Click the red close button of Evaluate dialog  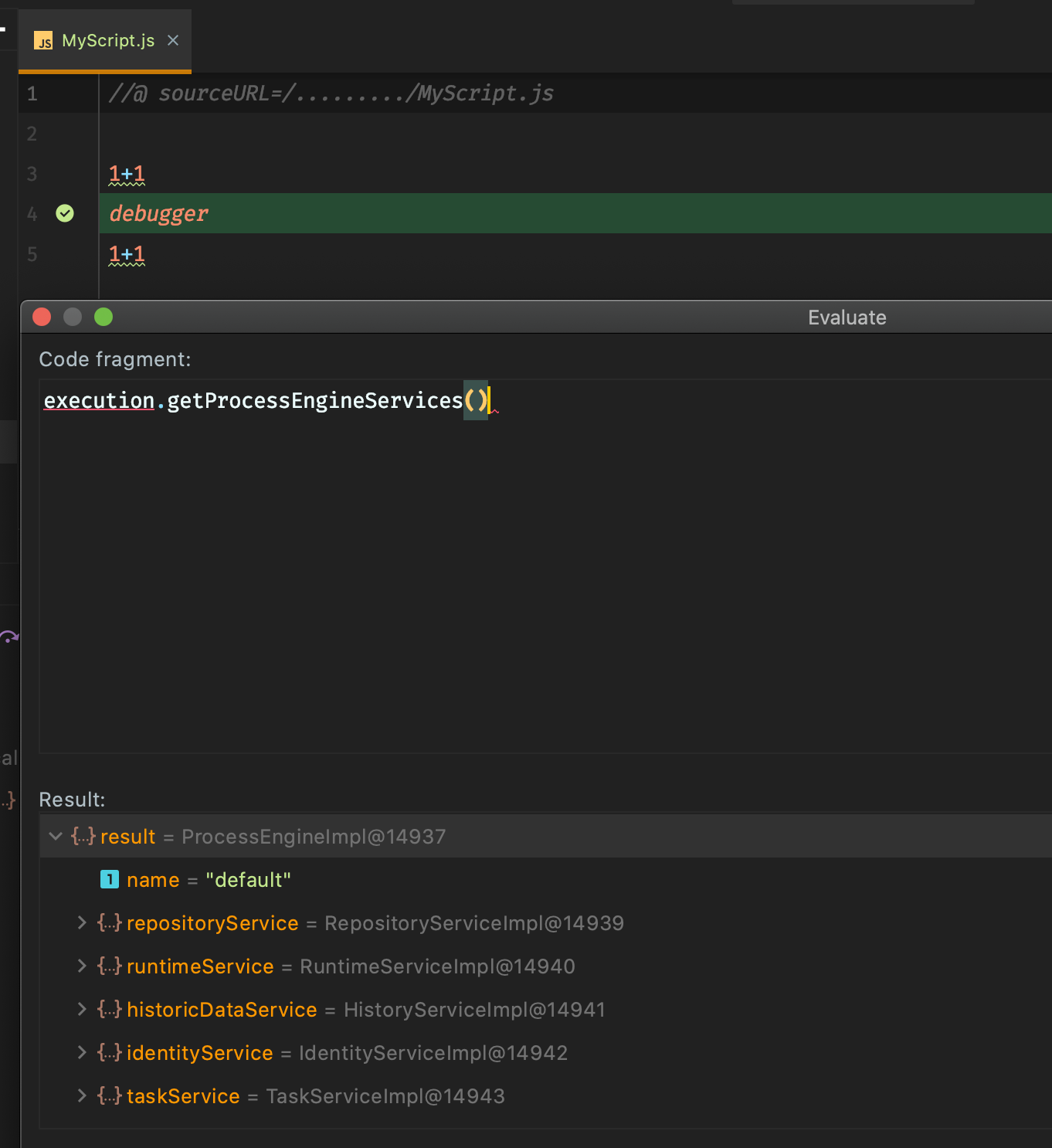[42, 317]
